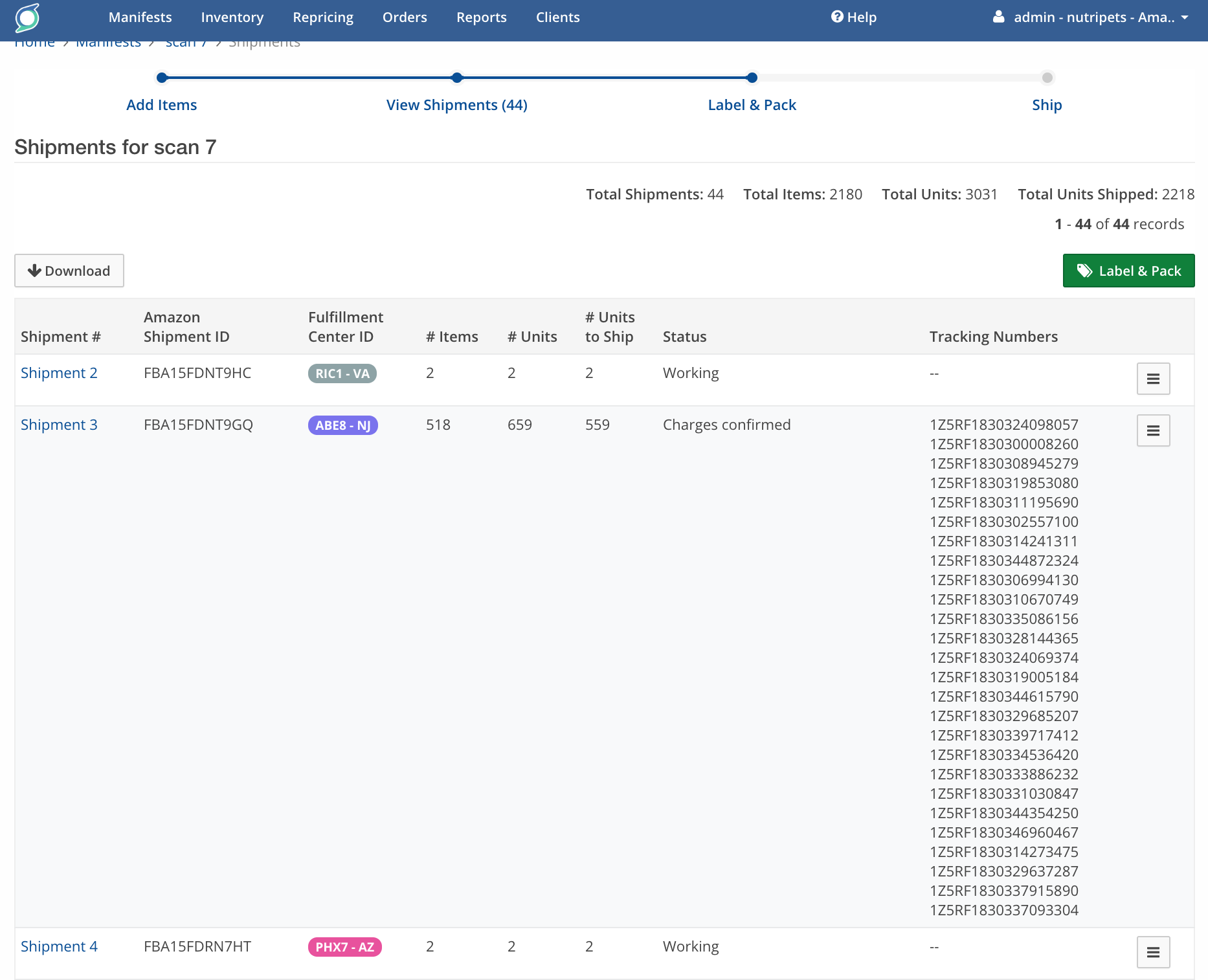Open the Inventory menu

pos(232,17)
